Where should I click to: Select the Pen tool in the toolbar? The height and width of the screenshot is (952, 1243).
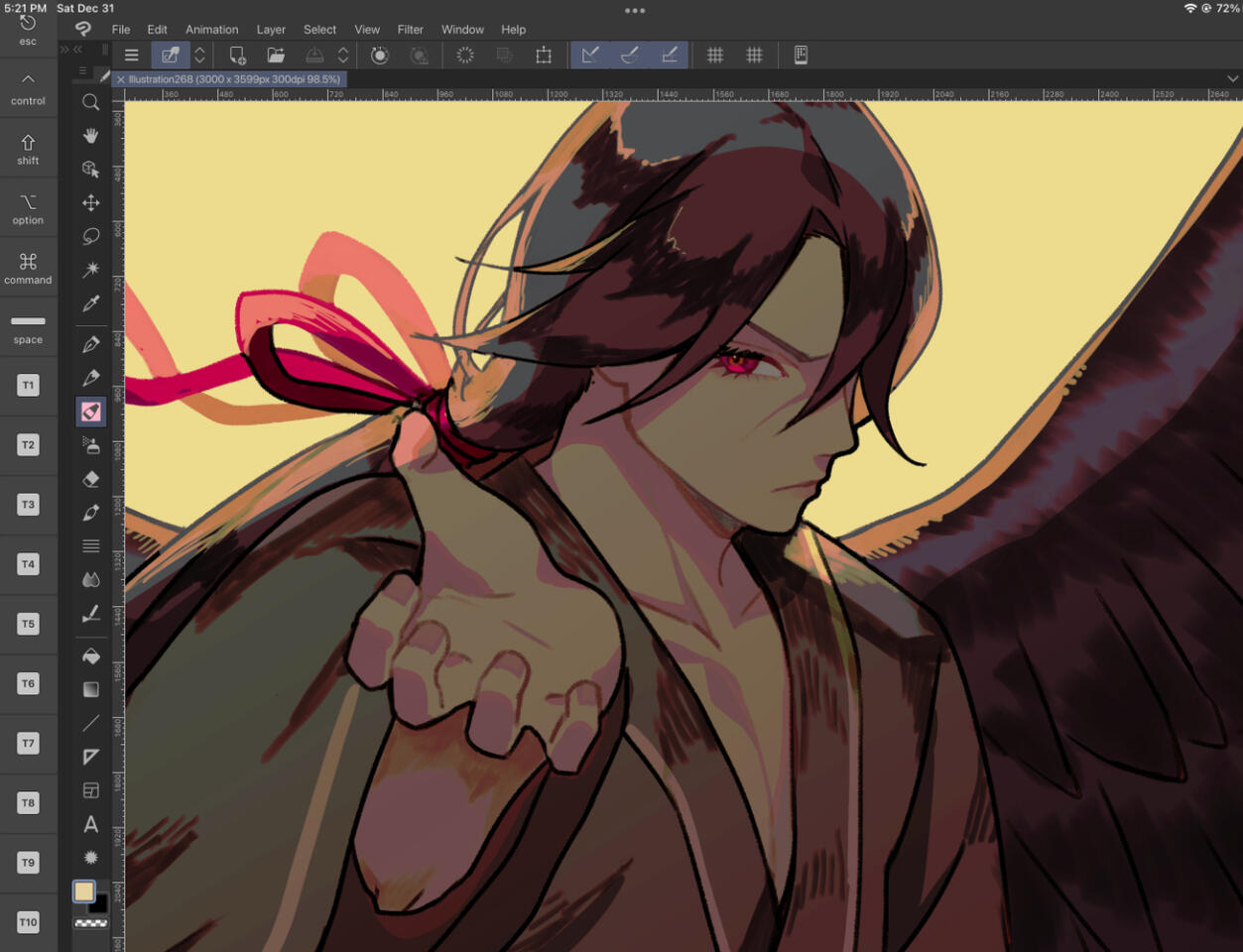(90, 343)
